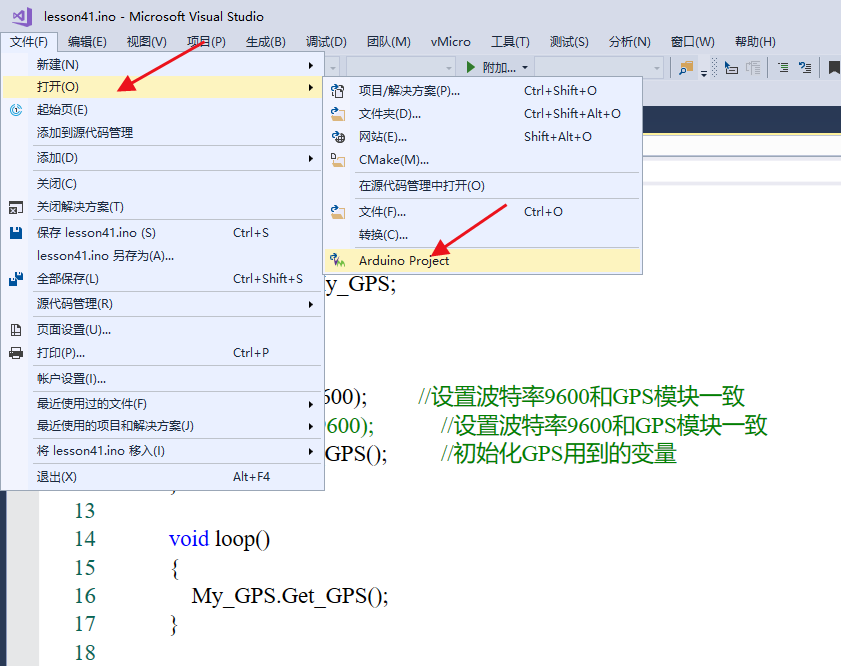
Task: Click the Arduino Project icon
Action: coord(337,260)
